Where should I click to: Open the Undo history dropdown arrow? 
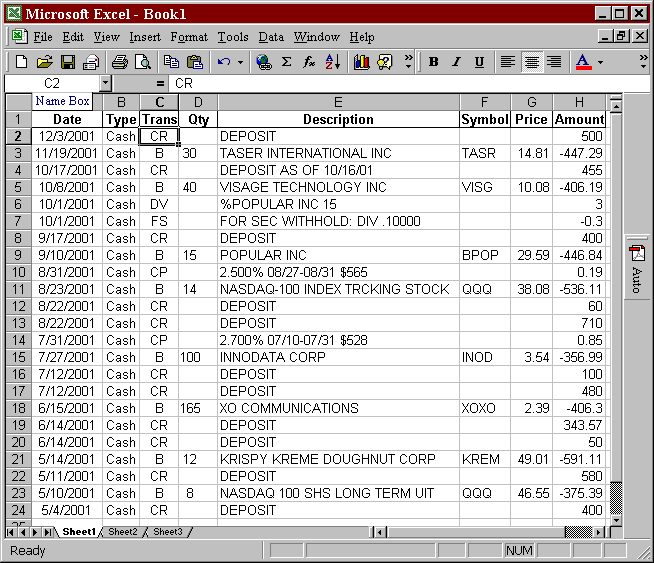pos(240,62)
